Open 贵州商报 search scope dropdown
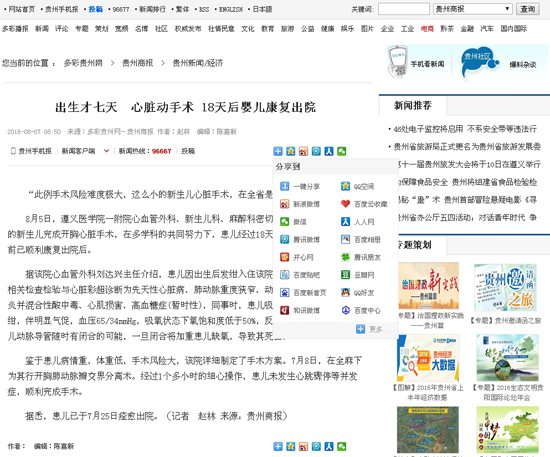This screenshot has width=550, height=457. (473, 9)
